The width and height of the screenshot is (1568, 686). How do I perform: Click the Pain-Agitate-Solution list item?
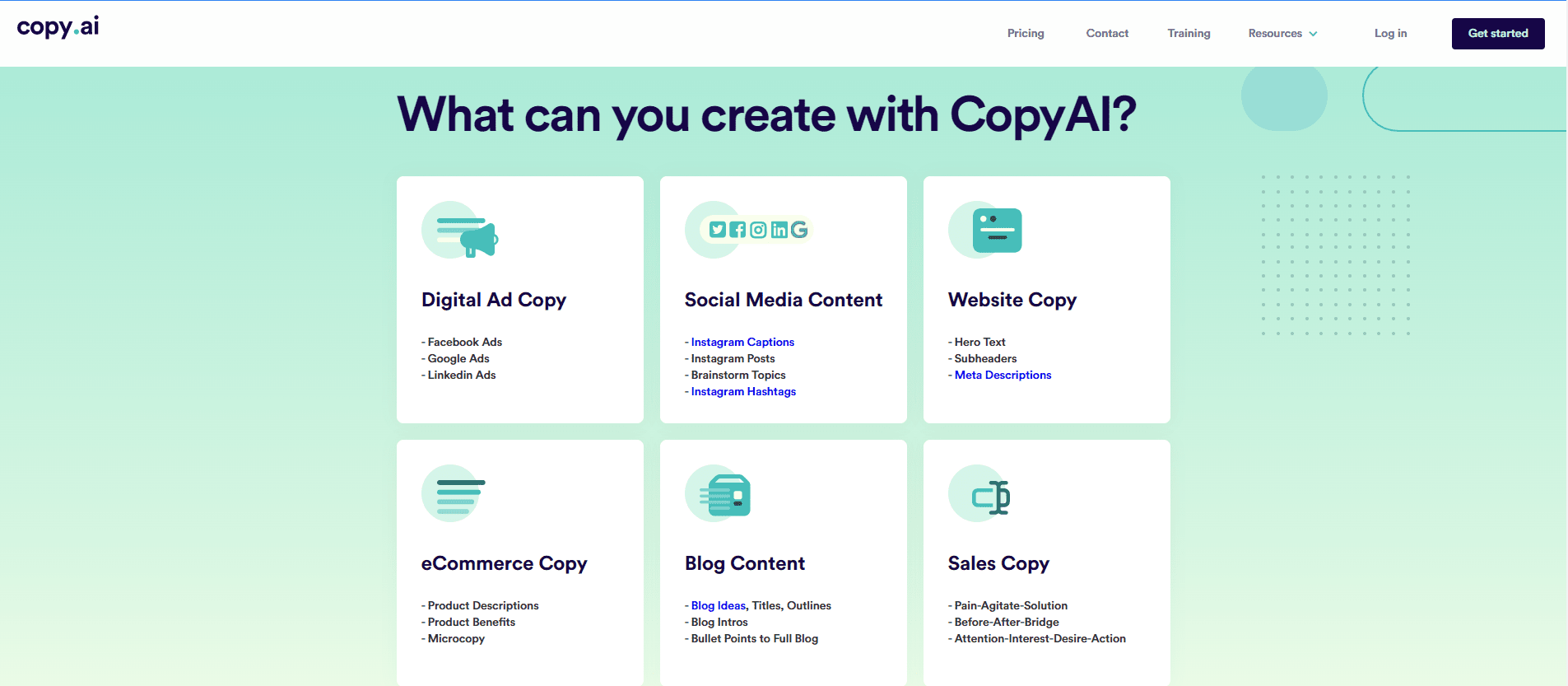click(1008, 605)
